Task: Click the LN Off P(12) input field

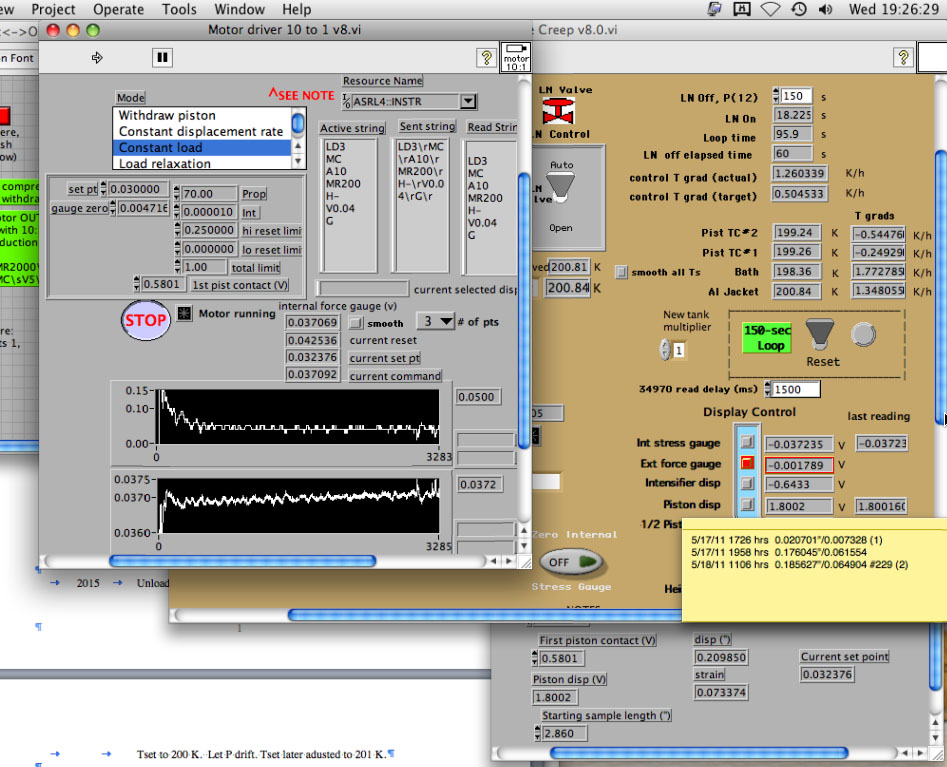Action: pyautogui.click(x=794, y=96)
